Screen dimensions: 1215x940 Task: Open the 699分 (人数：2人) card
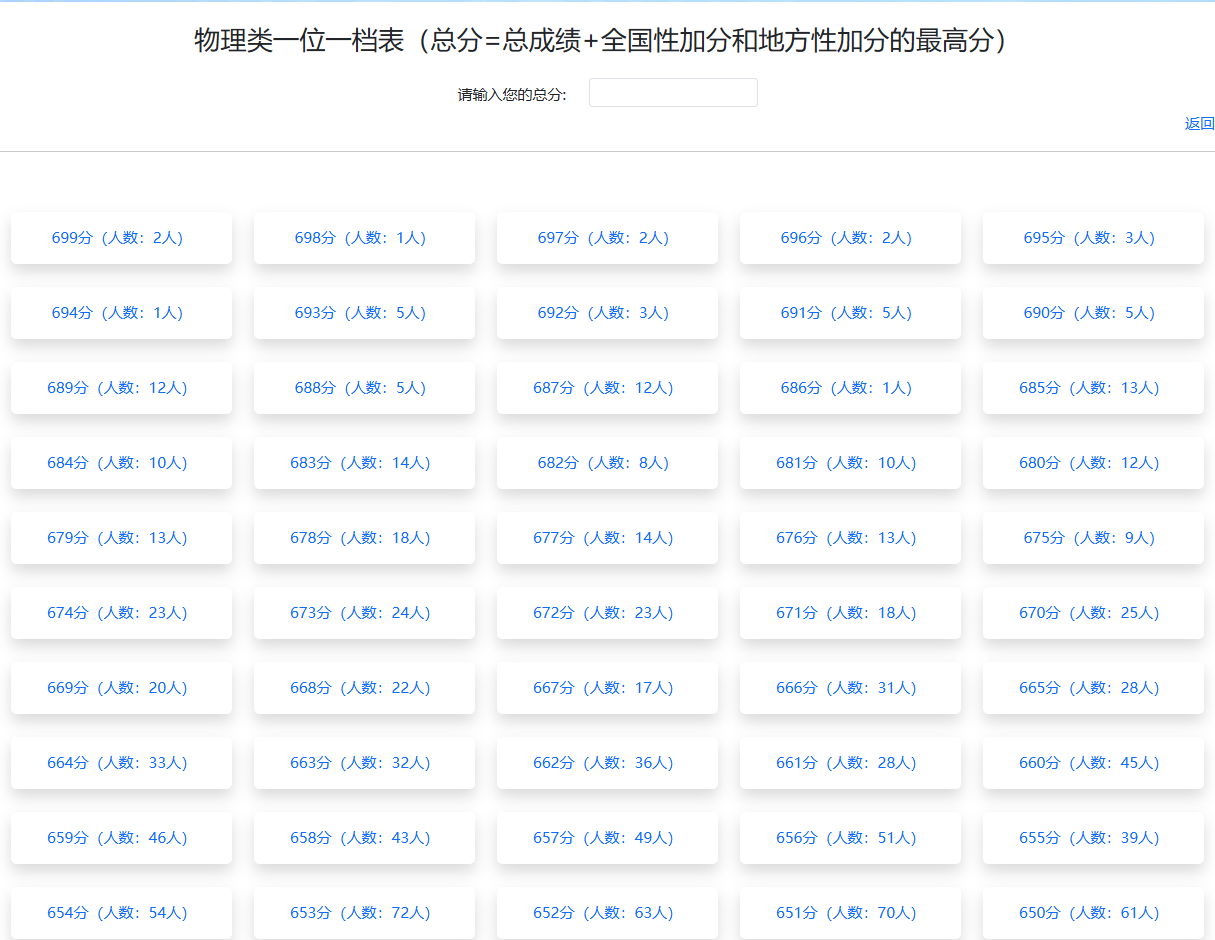121,238
